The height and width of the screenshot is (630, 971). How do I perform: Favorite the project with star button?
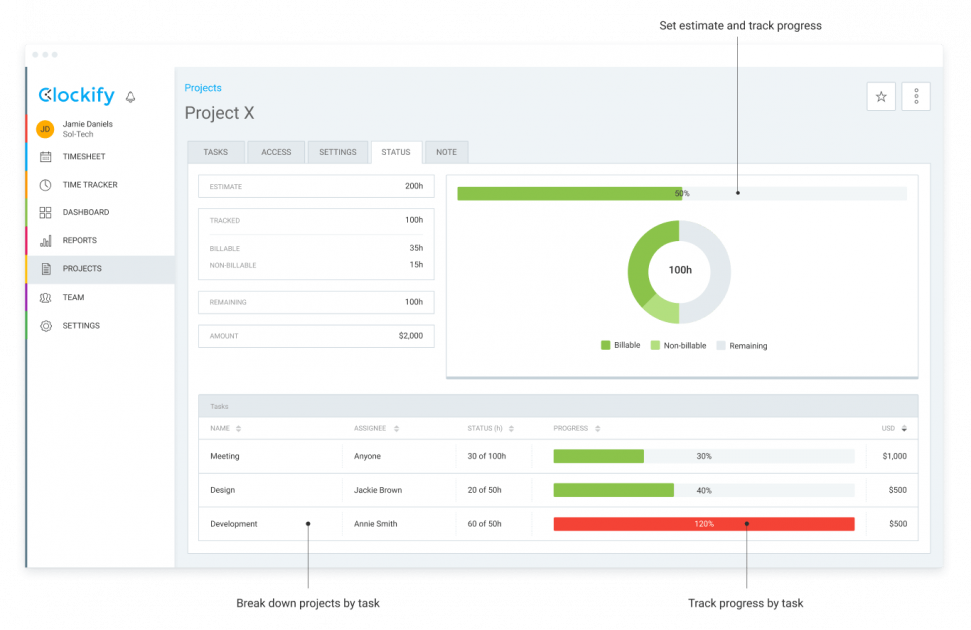(x=881, y=97)
